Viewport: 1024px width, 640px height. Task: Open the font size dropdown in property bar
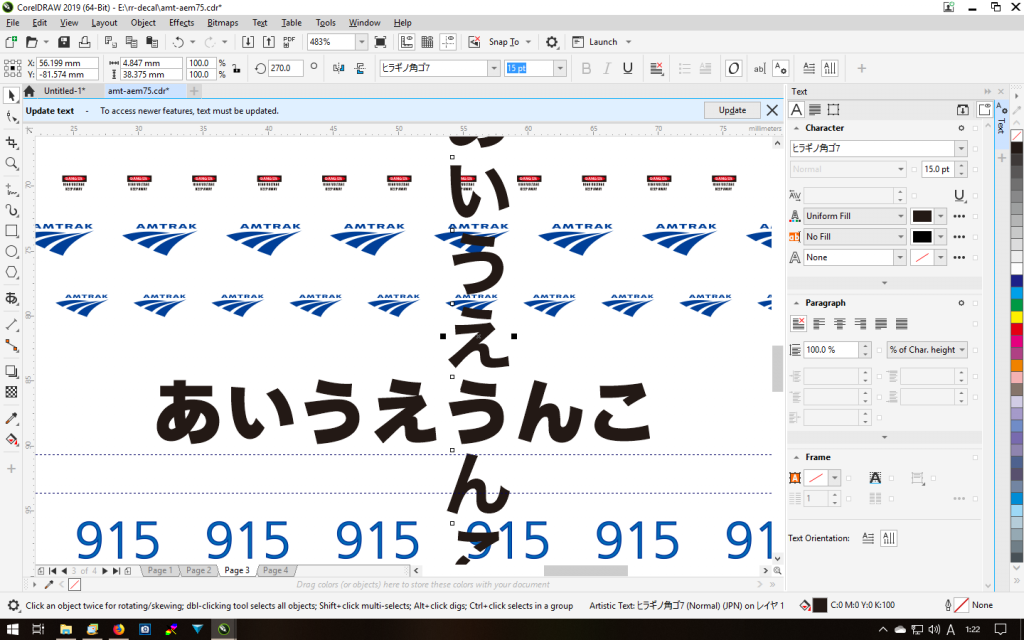click(560, 68)
